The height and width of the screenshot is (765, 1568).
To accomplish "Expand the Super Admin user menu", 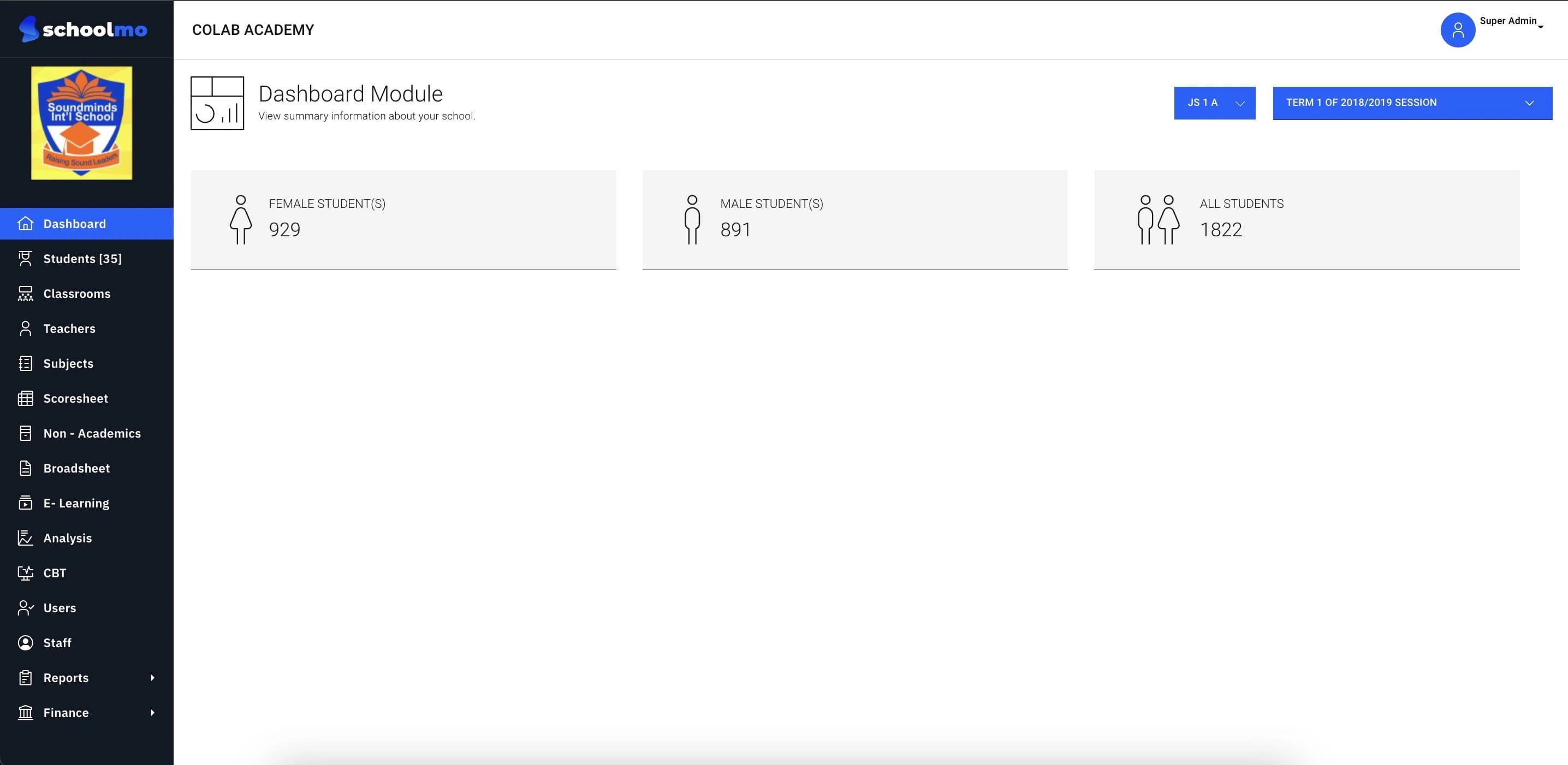I will click(x=1512, y=22).
